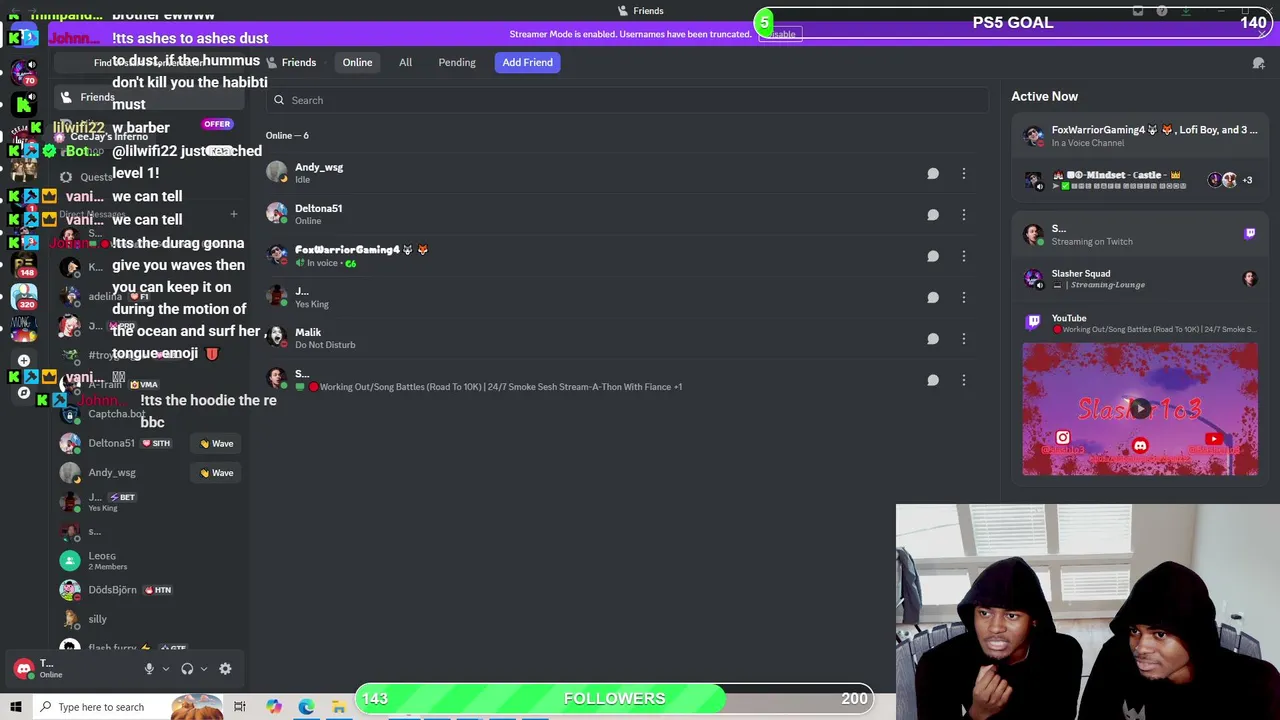Image resolution: width=1280 pixels, height=720 pixels.
Task: Open Quests in the sidebar
Action: pyautogui.click(x=149, y=177)
